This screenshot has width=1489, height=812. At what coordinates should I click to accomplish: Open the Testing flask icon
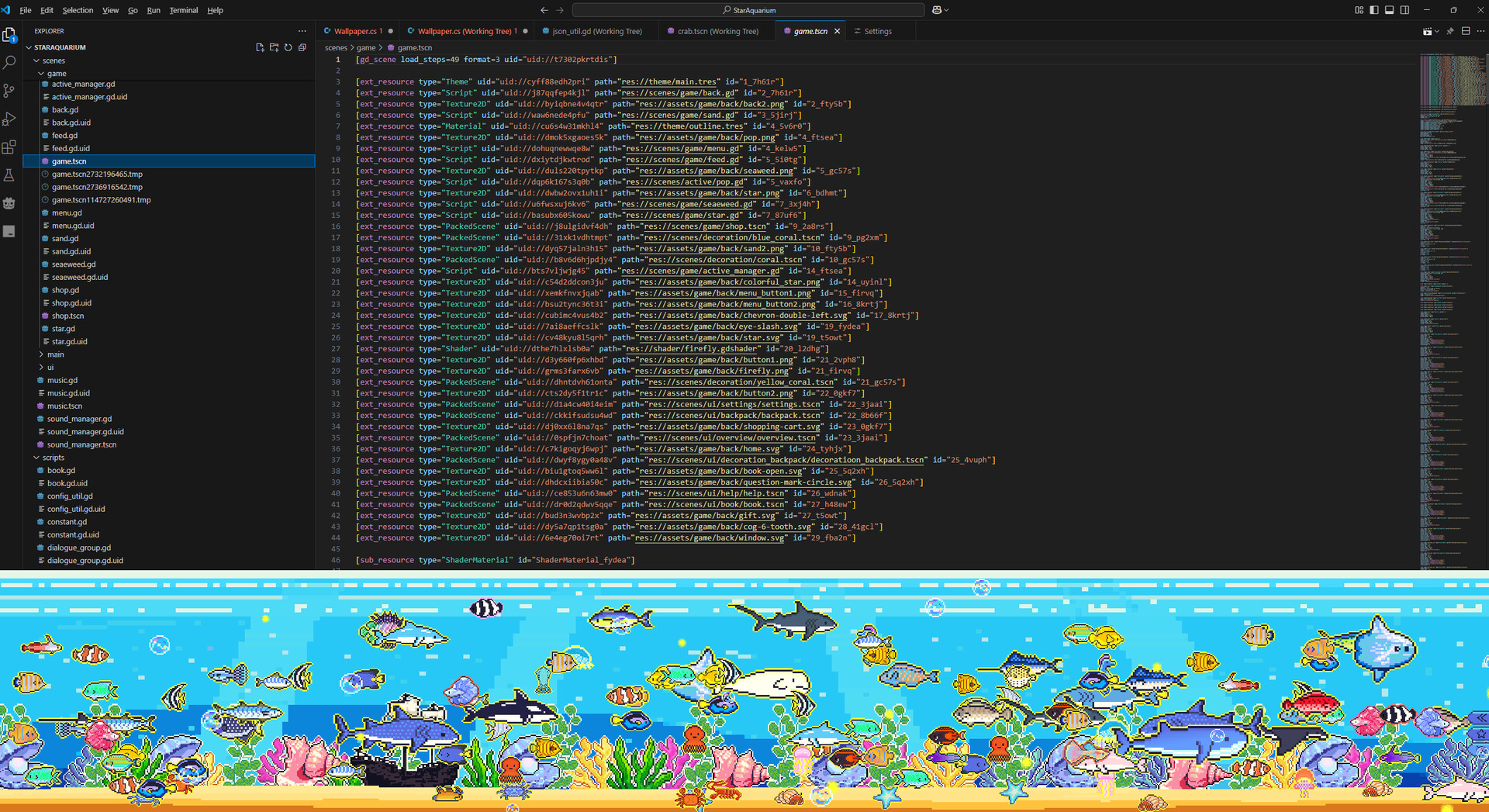coord(9,175)
